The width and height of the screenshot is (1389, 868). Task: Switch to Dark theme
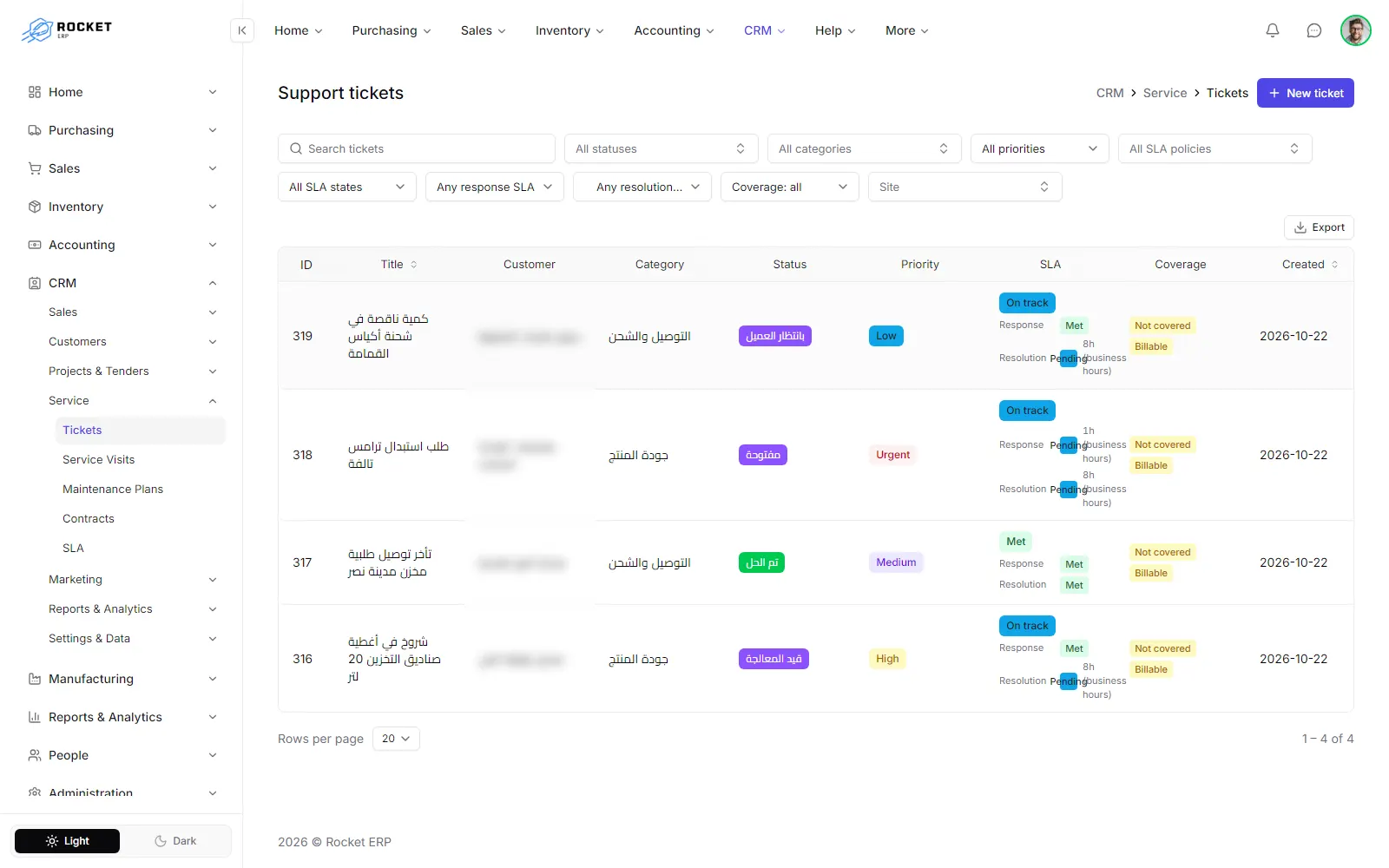175,841
